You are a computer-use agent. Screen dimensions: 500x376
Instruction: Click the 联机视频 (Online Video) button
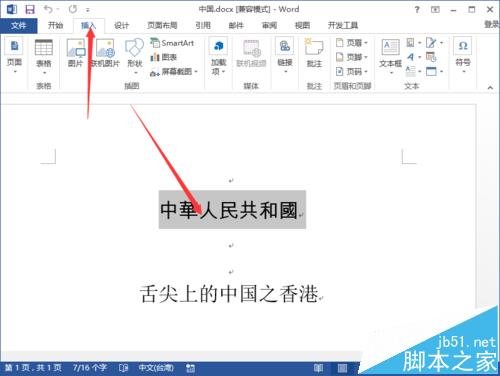pyautogui.click(x=251, y=54)
